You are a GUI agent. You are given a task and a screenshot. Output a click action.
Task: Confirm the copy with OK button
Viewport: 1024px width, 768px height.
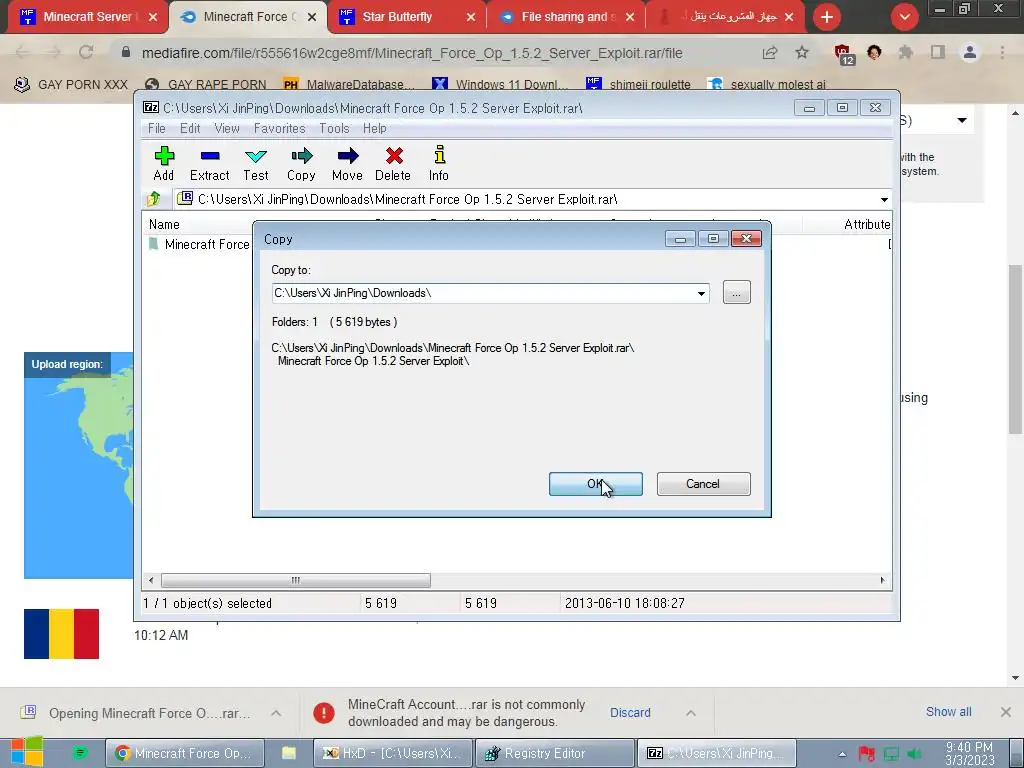click(x=596, y=484)
